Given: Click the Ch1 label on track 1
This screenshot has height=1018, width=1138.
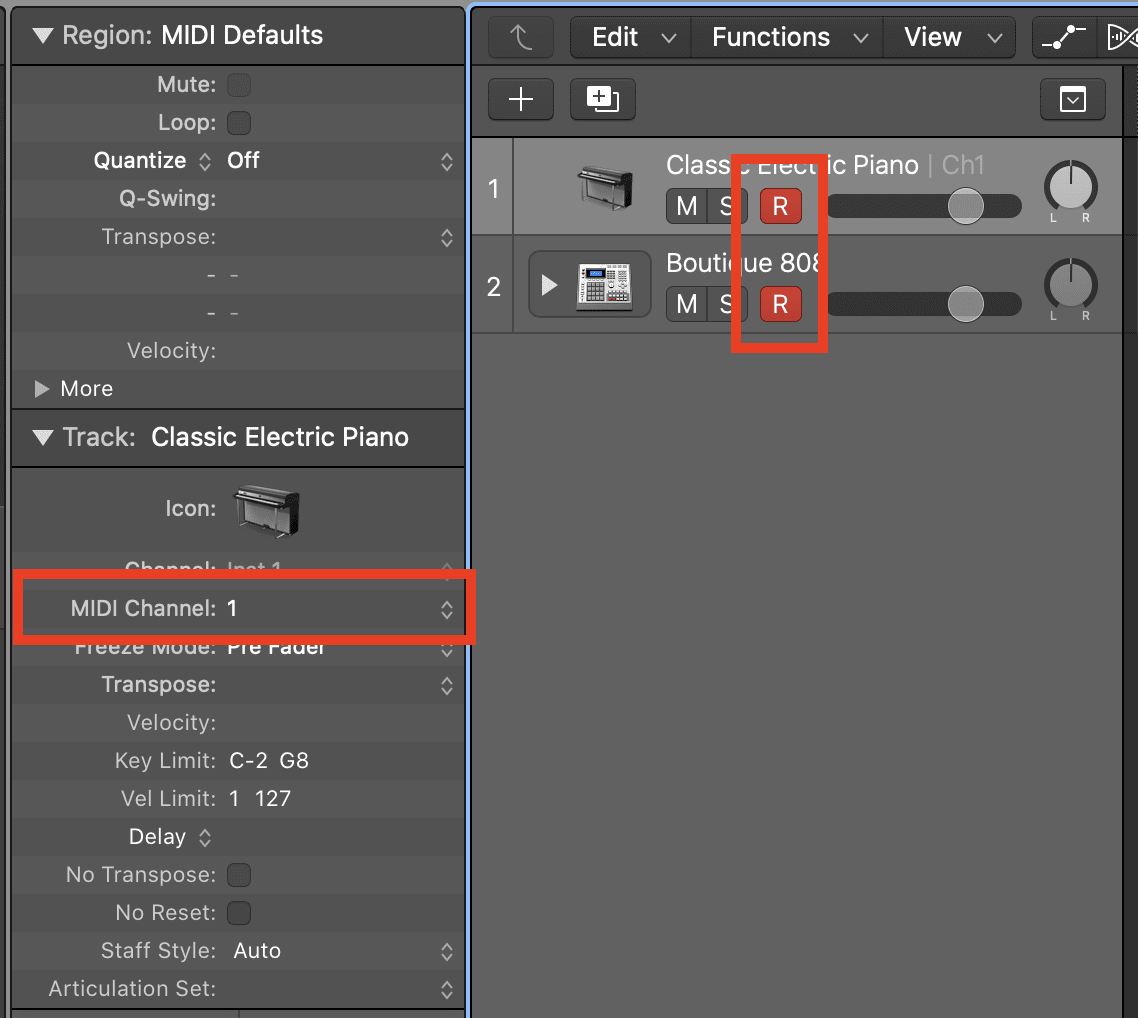Looking at the screenshot, I should 962,165.
